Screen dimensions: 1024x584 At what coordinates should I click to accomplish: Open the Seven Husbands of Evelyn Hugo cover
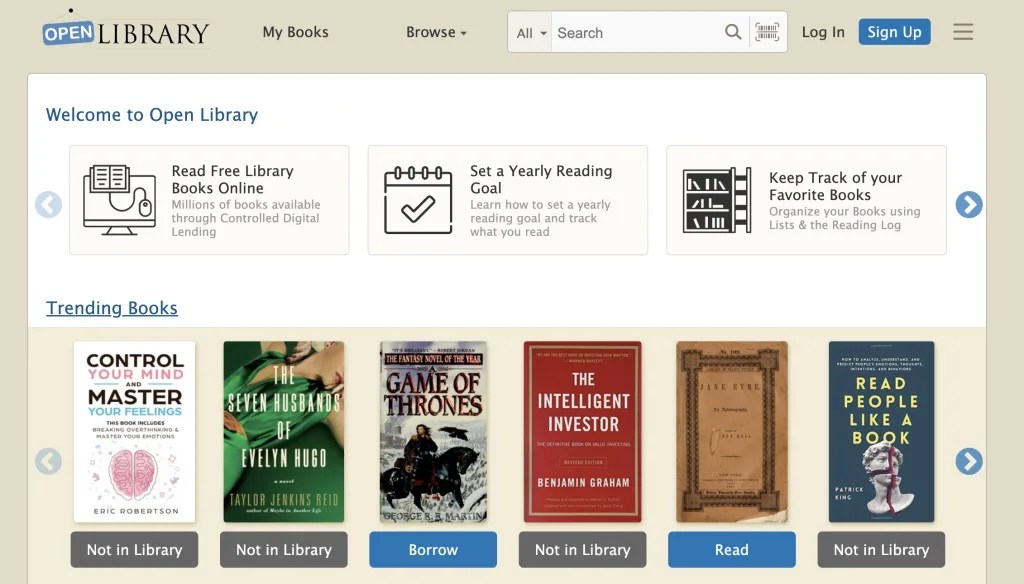pyautogui.click(x=283, y=431)
